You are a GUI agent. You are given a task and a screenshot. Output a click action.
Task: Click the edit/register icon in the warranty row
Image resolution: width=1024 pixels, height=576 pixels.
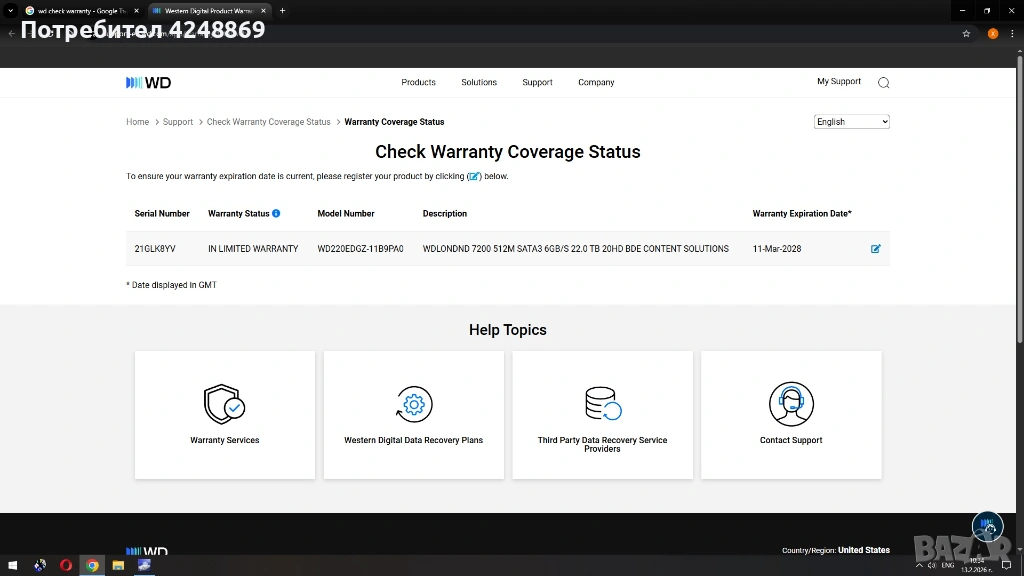tap(876, 249)
